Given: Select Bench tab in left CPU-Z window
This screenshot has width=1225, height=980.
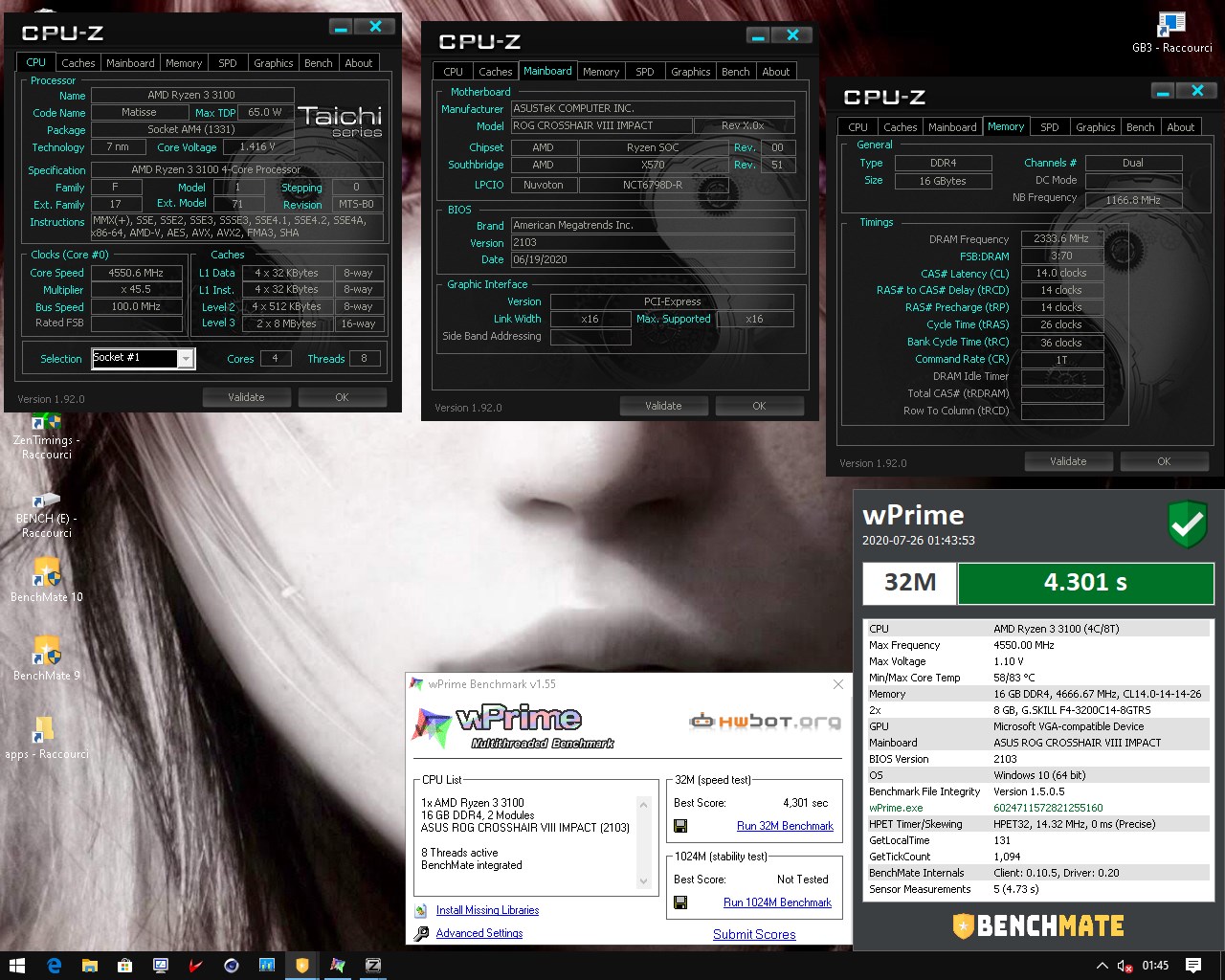Looking at the screenshot, I should coord(319,63).
